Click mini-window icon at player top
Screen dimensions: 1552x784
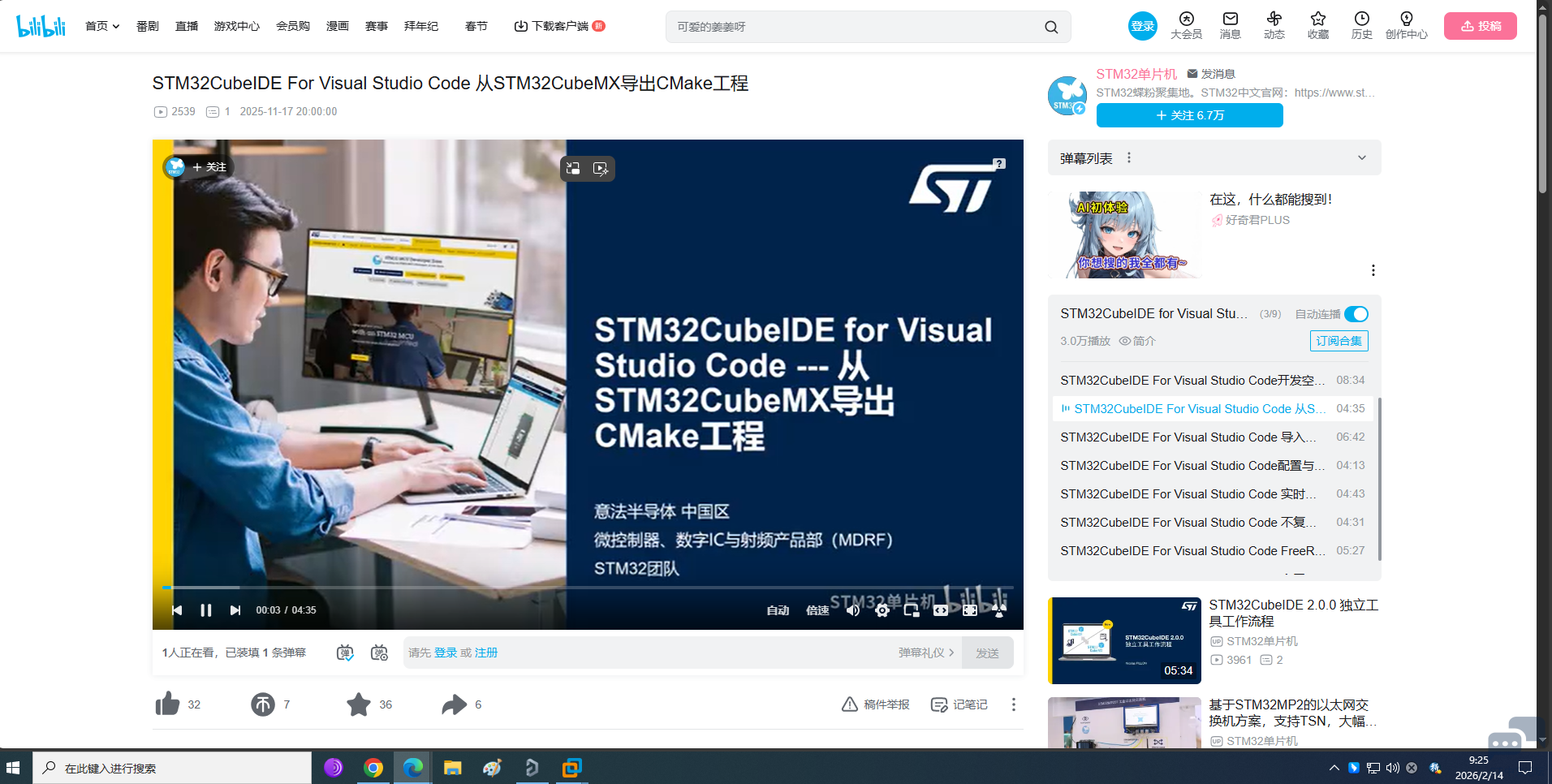point(573,168)
